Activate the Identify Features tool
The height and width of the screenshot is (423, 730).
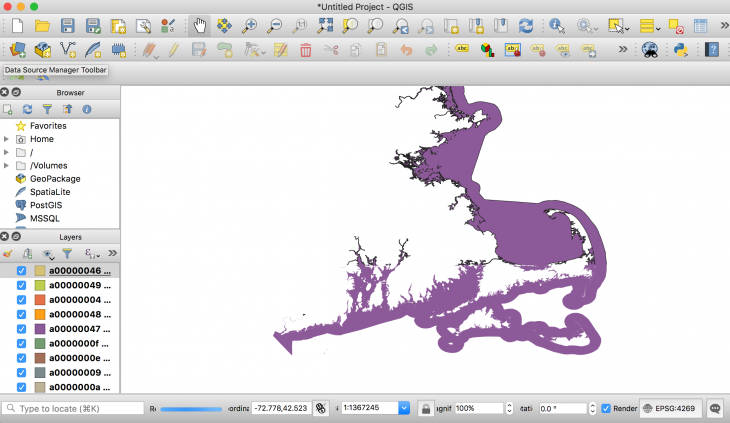coord(556,25)
